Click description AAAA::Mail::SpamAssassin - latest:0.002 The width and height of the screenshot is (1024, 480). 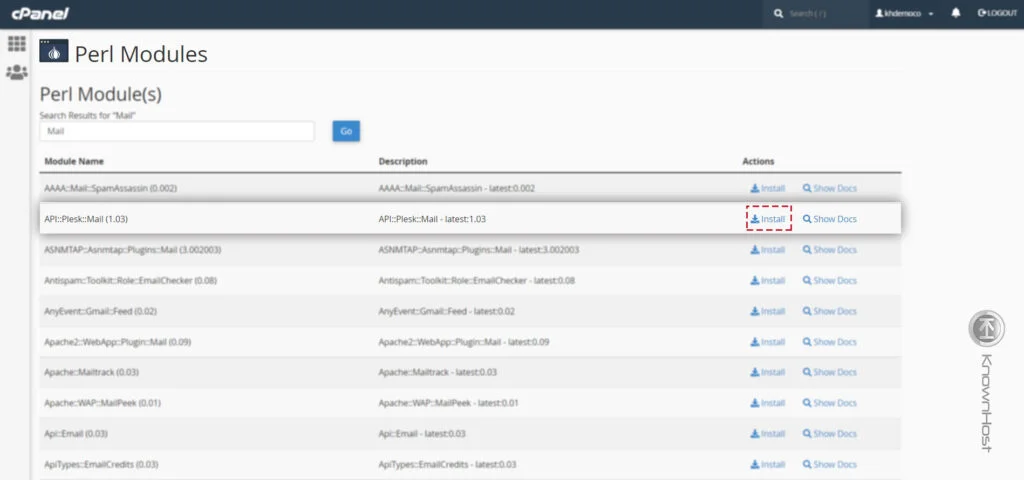pyautogui.click(x=457, y=188)
